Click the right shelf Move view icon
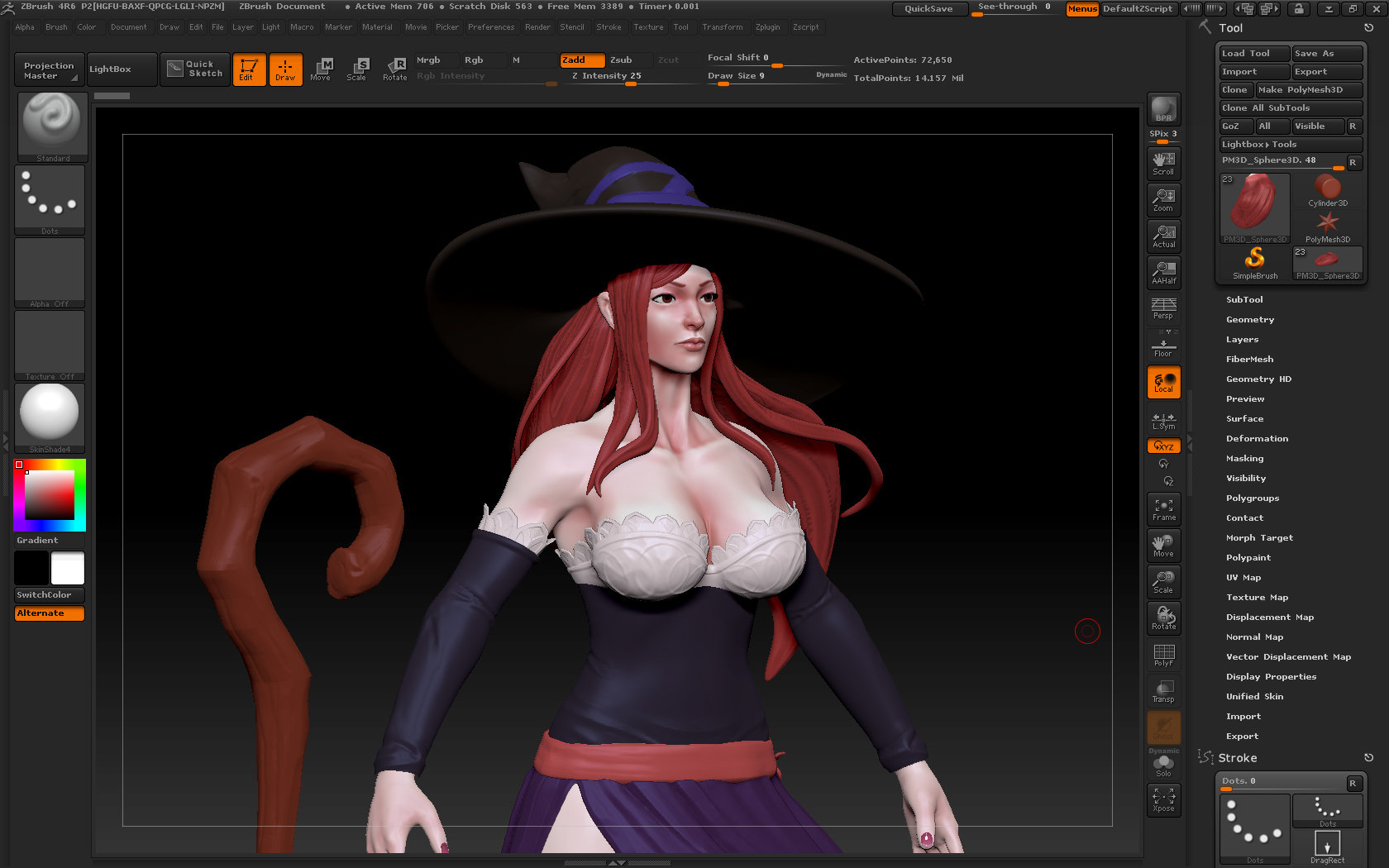Image resolution: width=1389 pixels, height=868 pixels. 1163,546
